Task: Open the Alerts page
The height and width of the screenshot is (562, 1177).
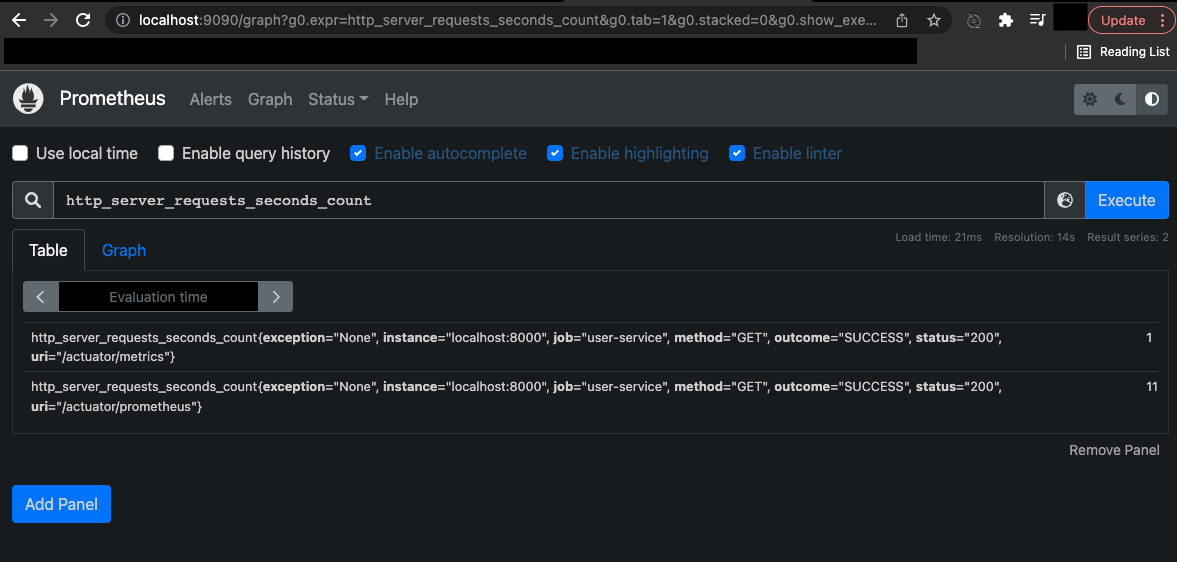Action: click(x=211, y=99)
